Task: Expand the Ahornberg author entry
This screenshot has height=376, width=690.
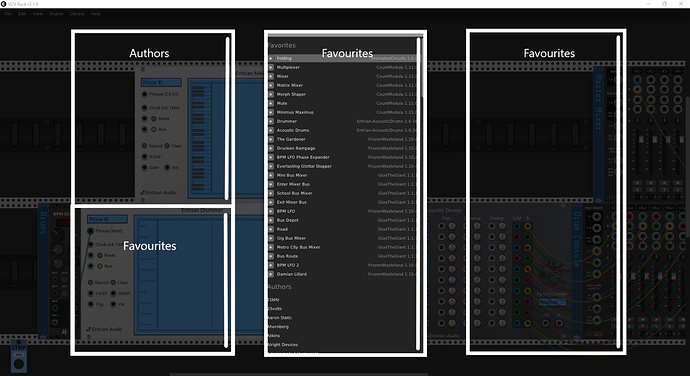Action: pyautogui.click(x=279, y=327)
